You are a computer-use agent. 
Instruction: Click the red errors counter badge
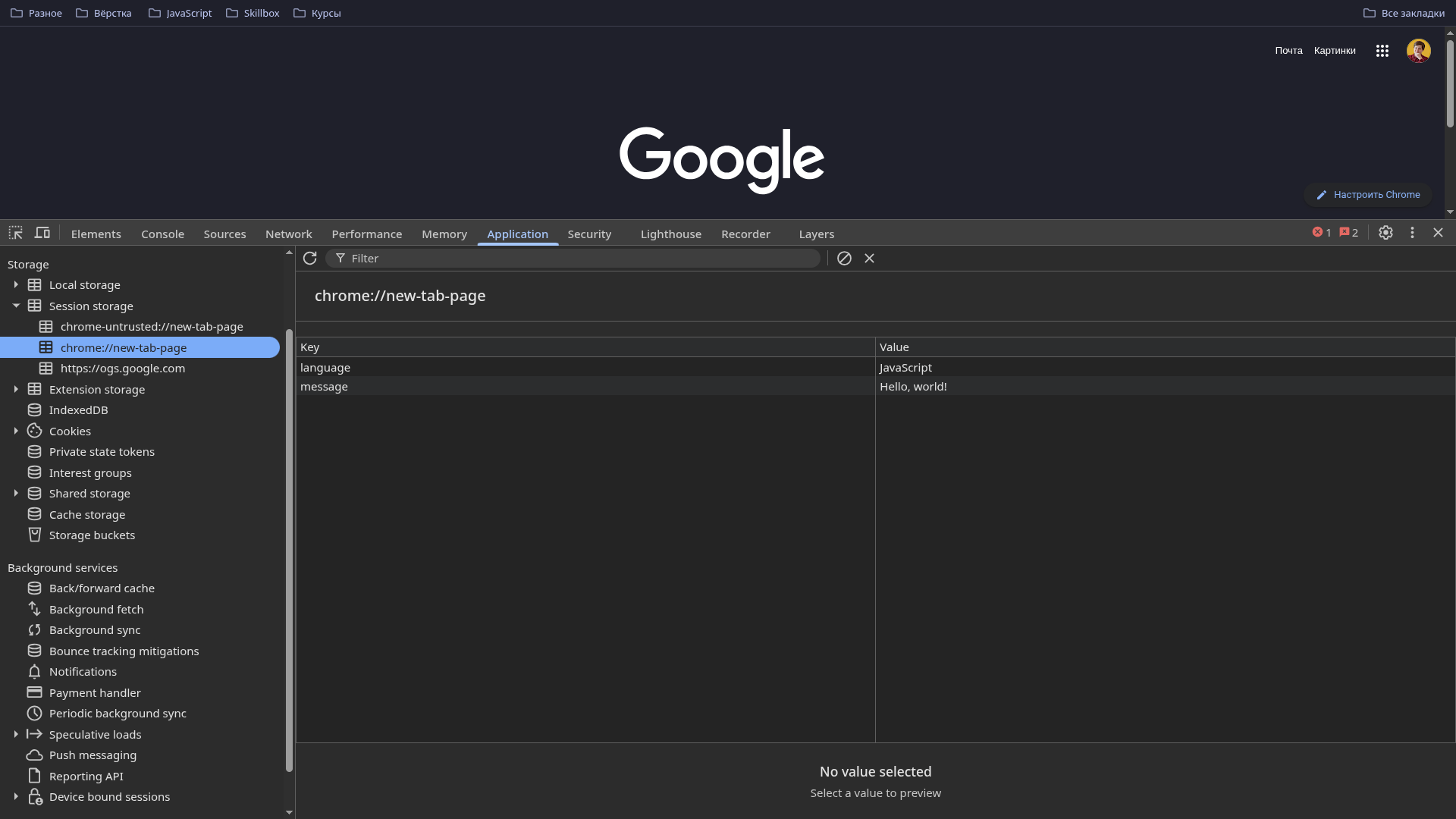(1322, 233)
